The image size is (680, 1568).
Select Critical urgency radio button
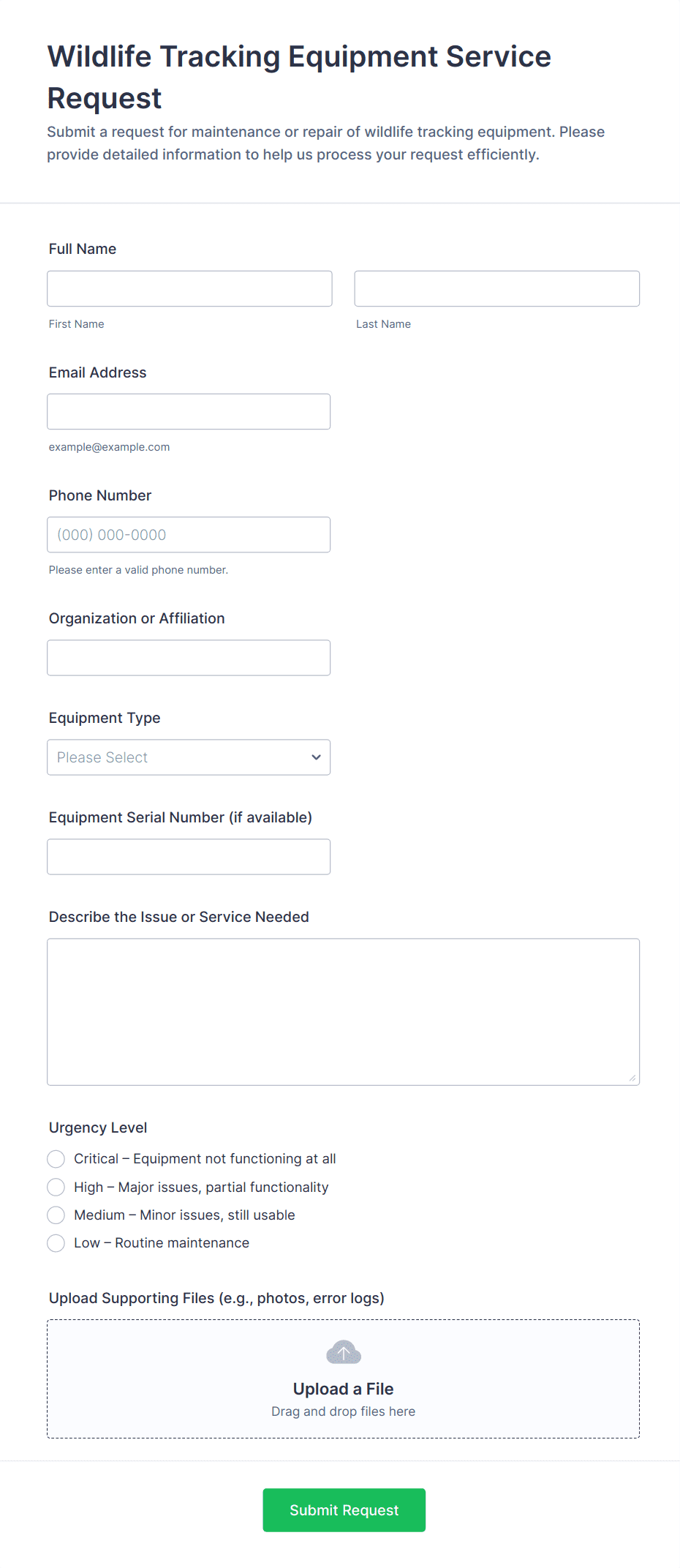pyautogui.click(x=56, y=1159)
